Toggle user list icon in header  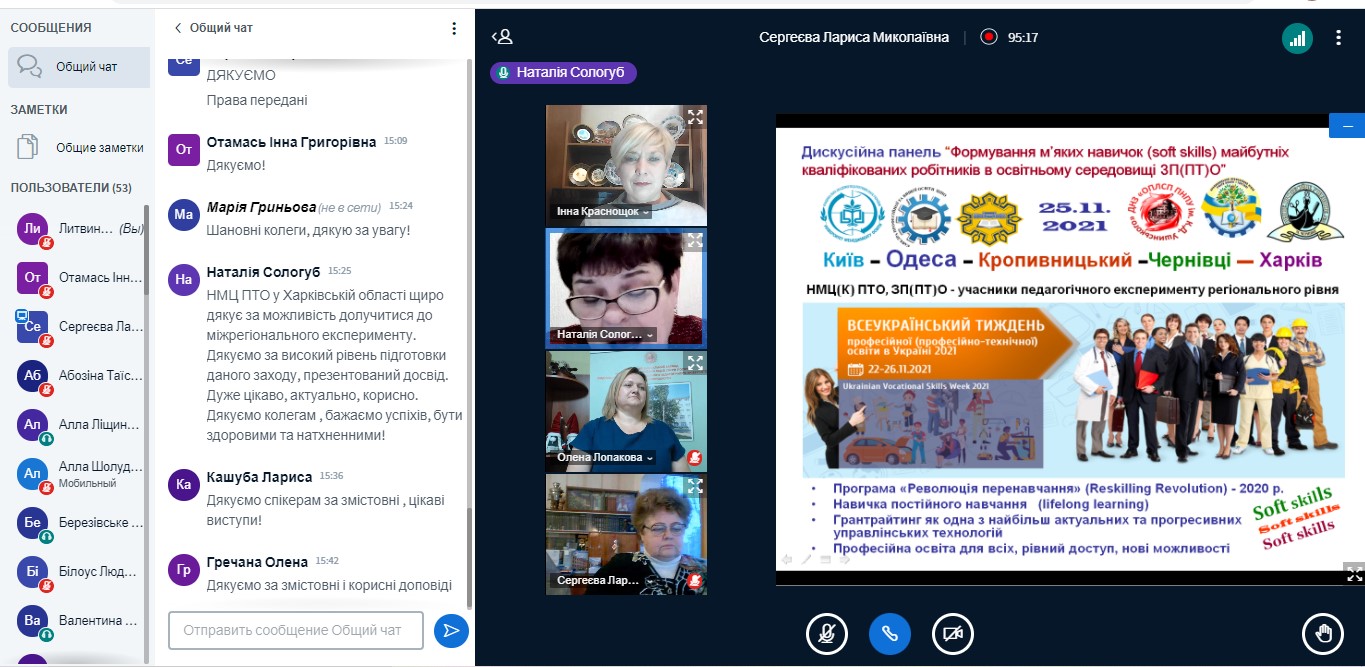502,37
